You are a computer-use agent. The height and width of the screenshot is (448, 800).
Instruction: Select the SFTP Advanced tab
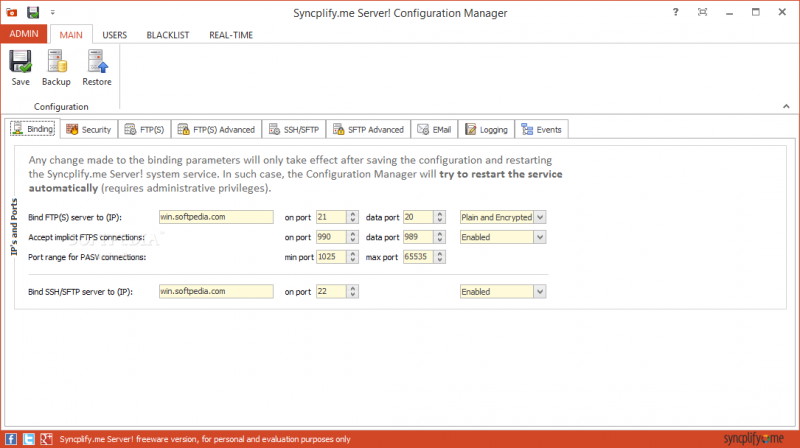point(368,130)
